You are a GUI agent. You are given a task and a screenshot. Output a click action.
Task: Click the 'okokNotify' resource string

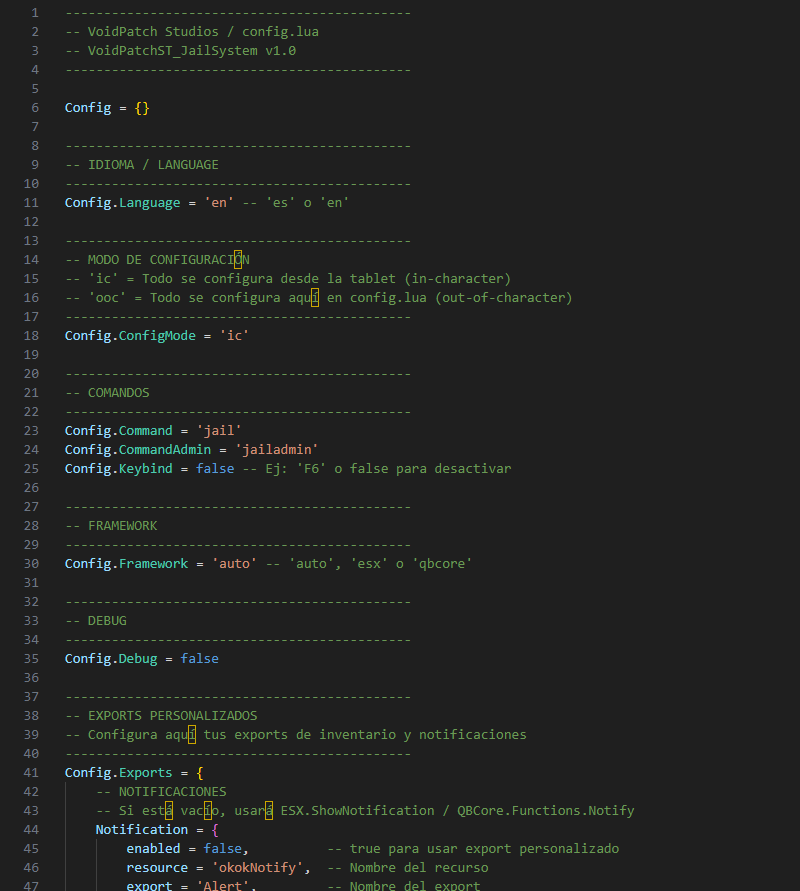click(257, 867)
